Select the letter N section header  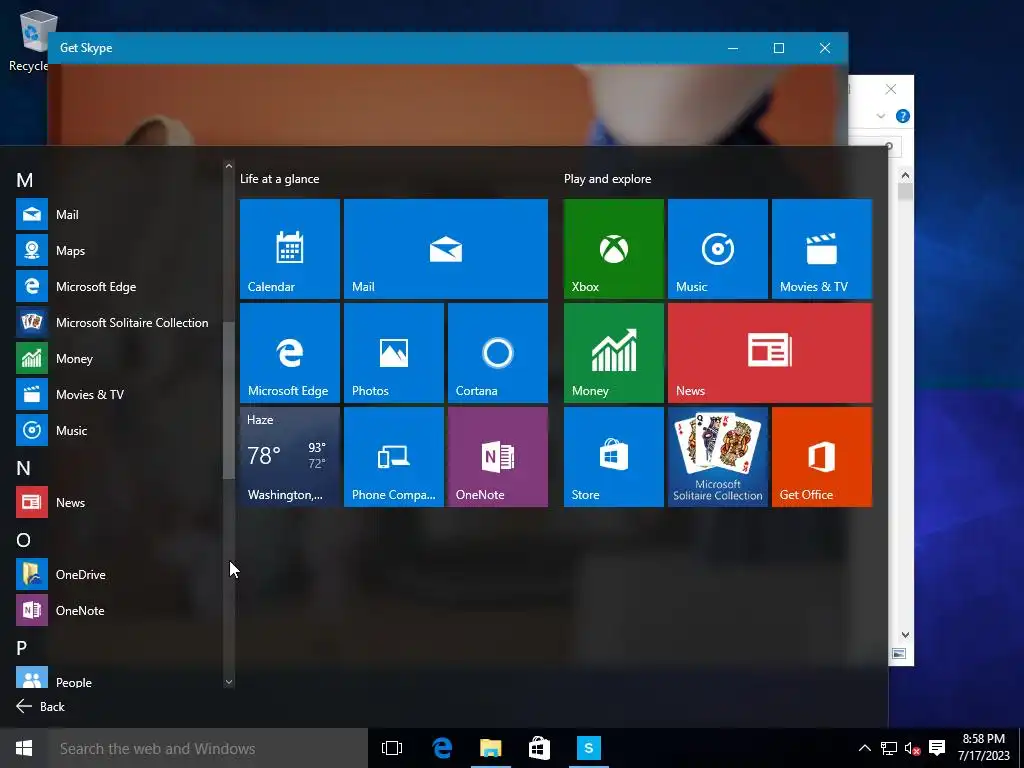24,468
